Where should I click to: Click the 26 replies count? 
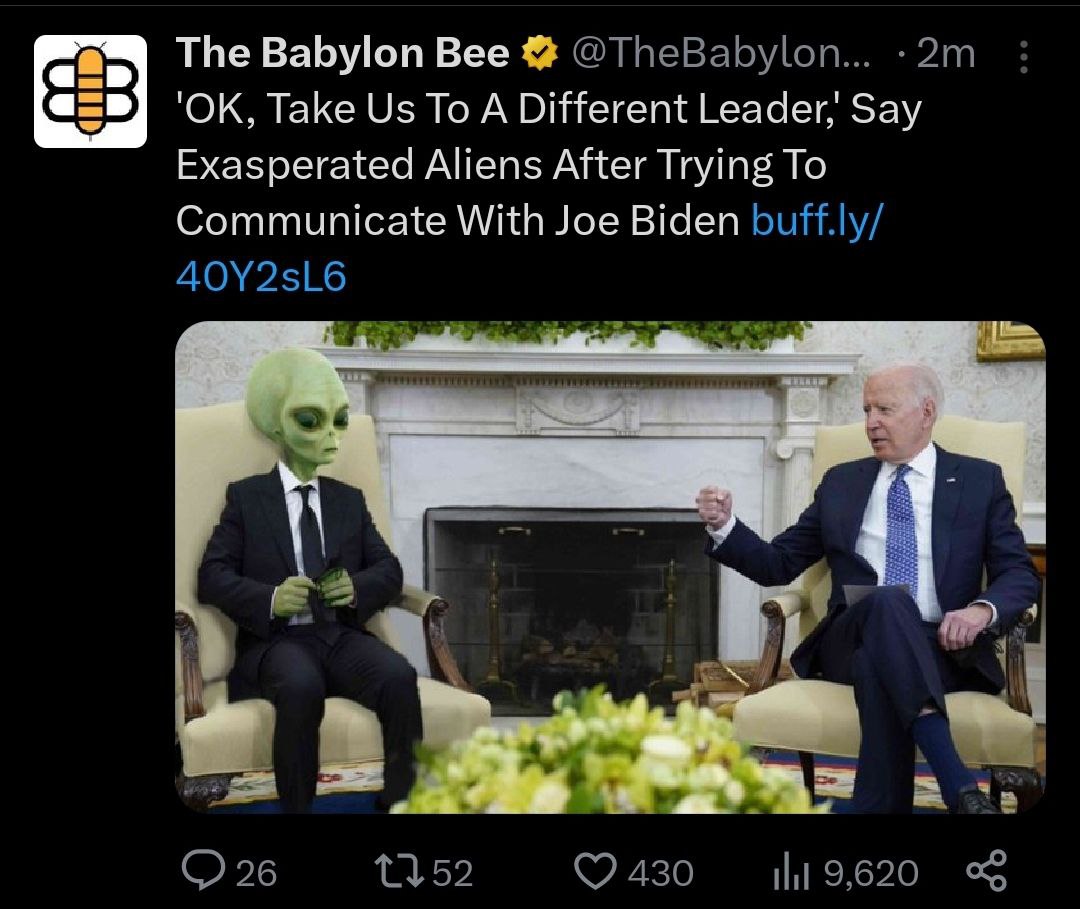tap(256, 873)
